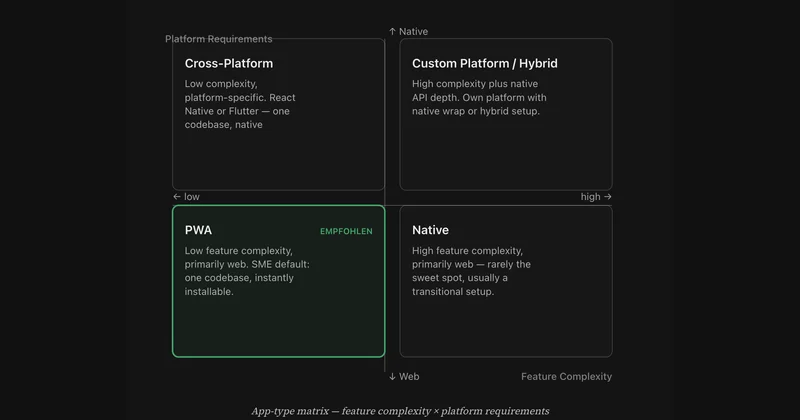Click the Cross-Platform heading
Image resolution: width=800 pixels, height=420 pixels.
[229, 63]
